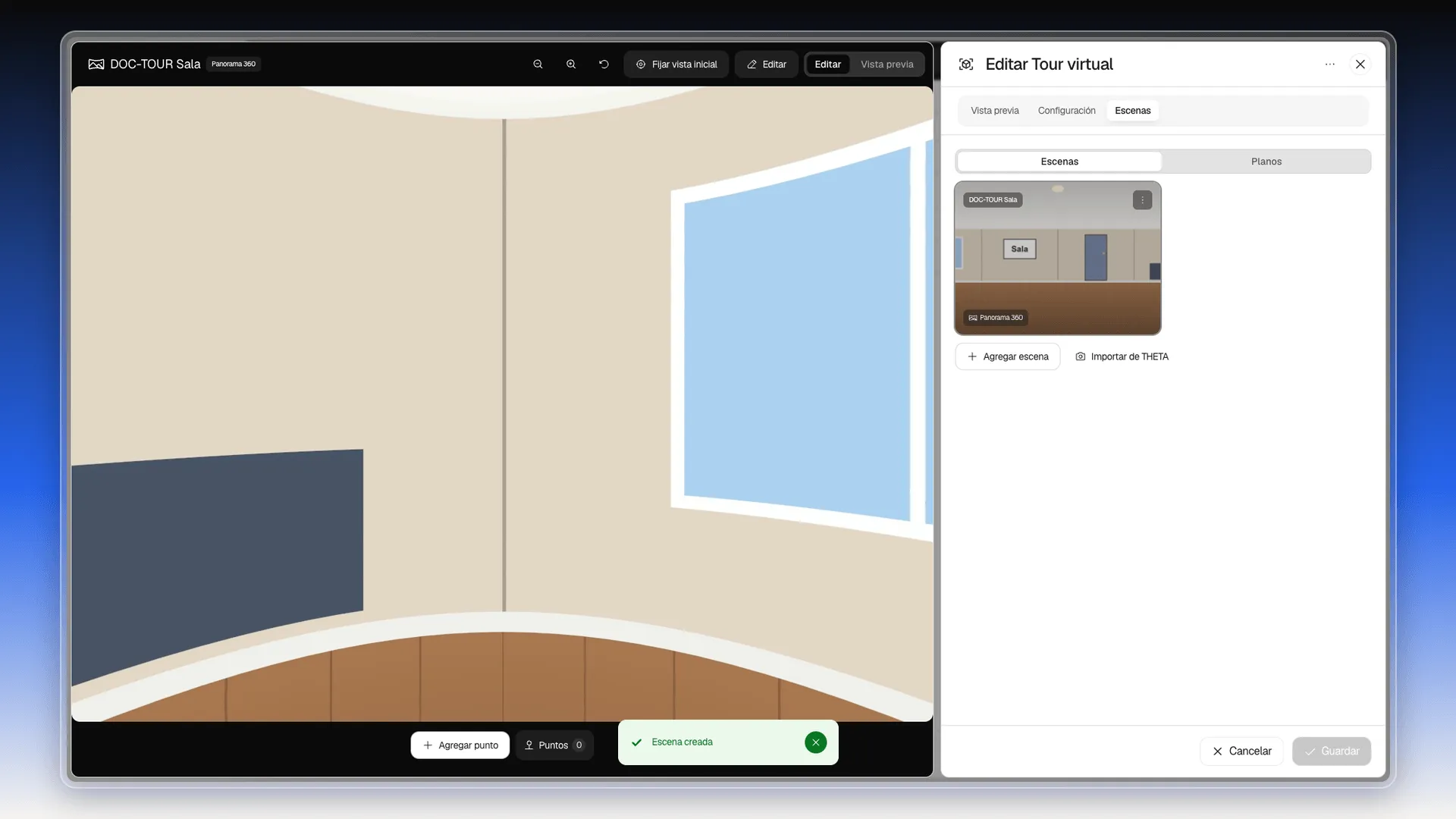The image size is (1456, 819).
Task: Open the Configuración tab
Action: pyautogui.click(x=1066, y=111)
